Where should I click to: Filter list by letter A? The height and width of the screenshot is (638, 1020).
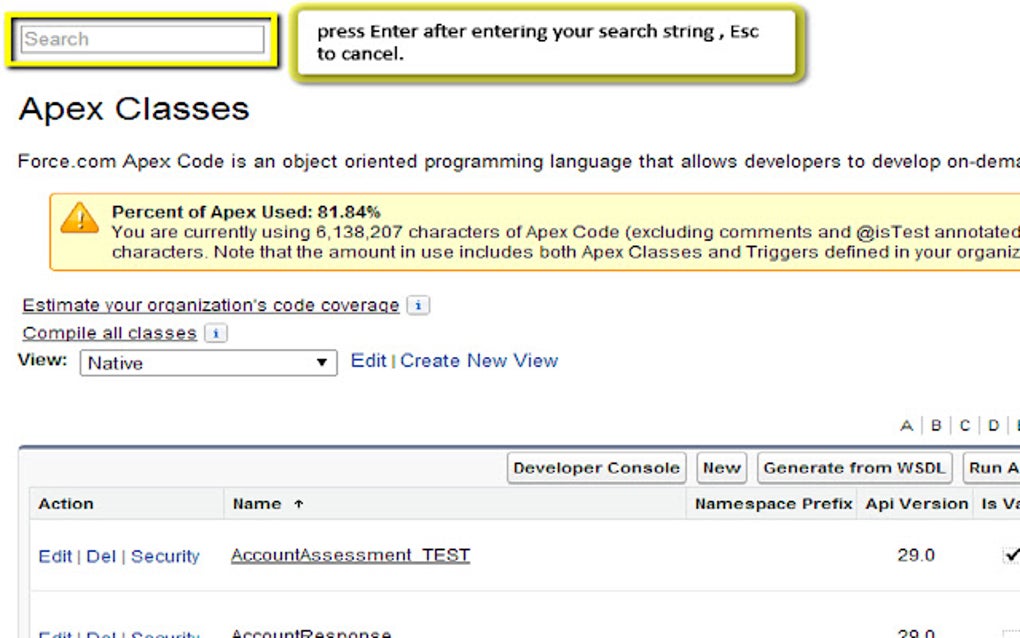pos(906,425)
